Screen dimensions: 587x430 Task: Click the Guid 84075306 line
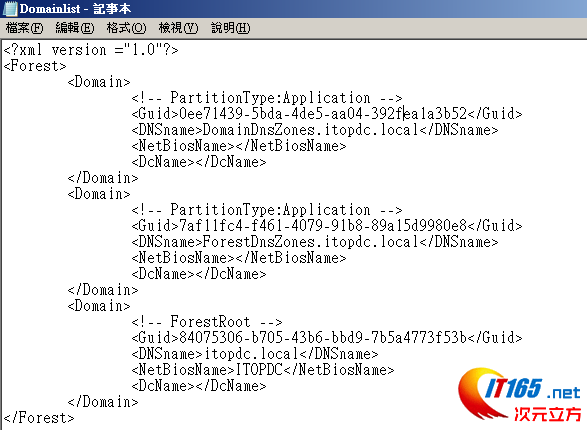point(327,338)
